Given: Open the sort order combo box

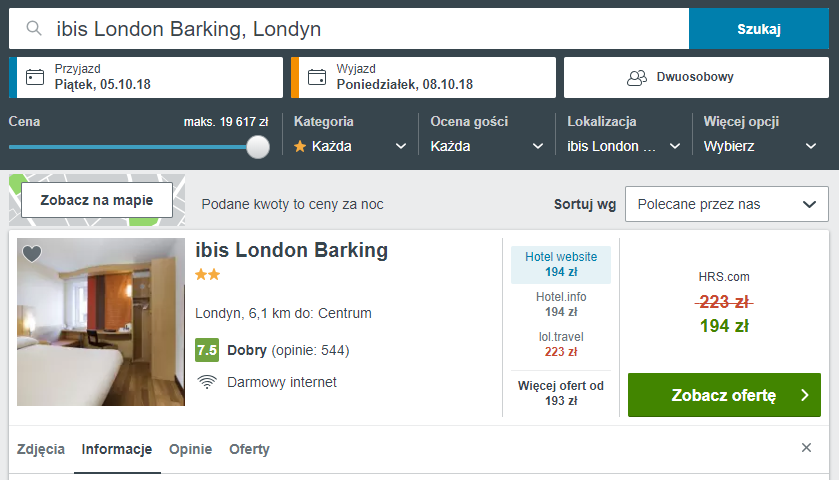Looking at the screenshot, I should click(x=726, y=204).
